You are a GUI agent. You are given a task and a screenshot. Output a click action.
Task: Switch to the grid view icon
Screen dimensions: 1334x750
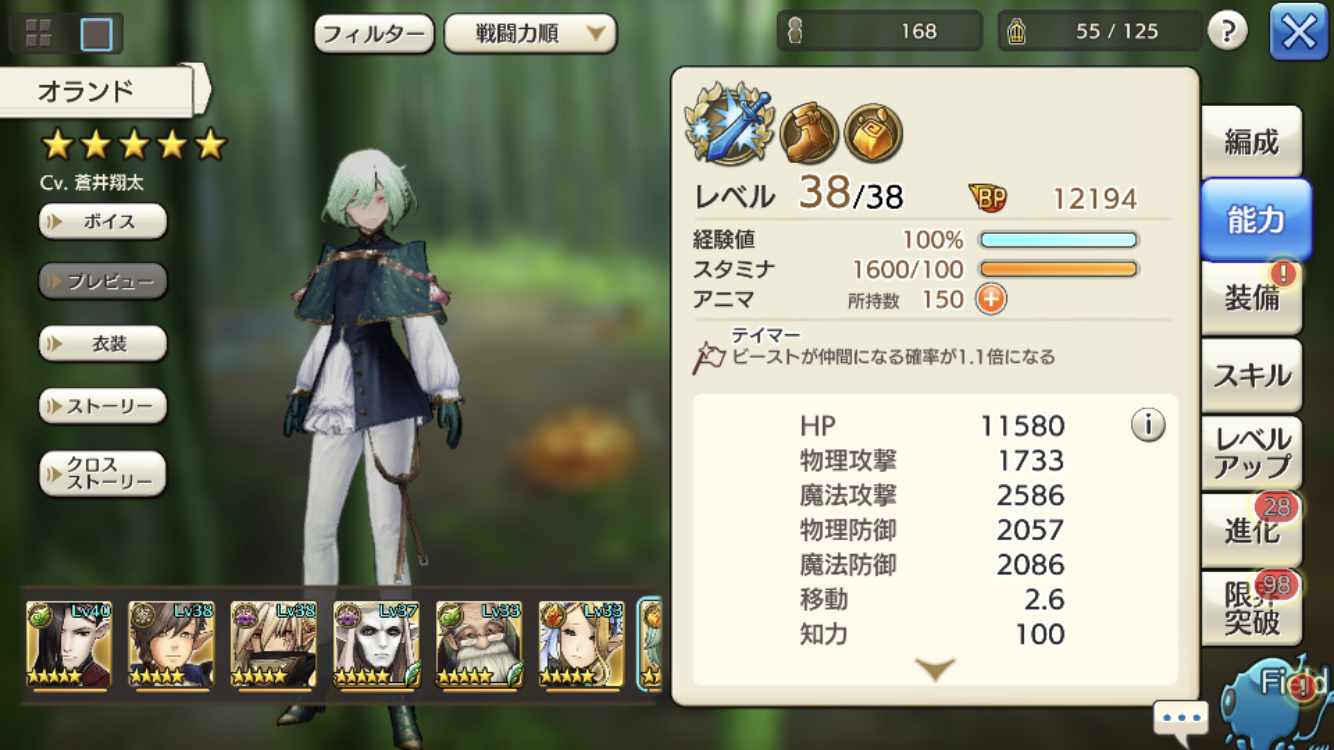pyautogui.click(x=39, y=34)
